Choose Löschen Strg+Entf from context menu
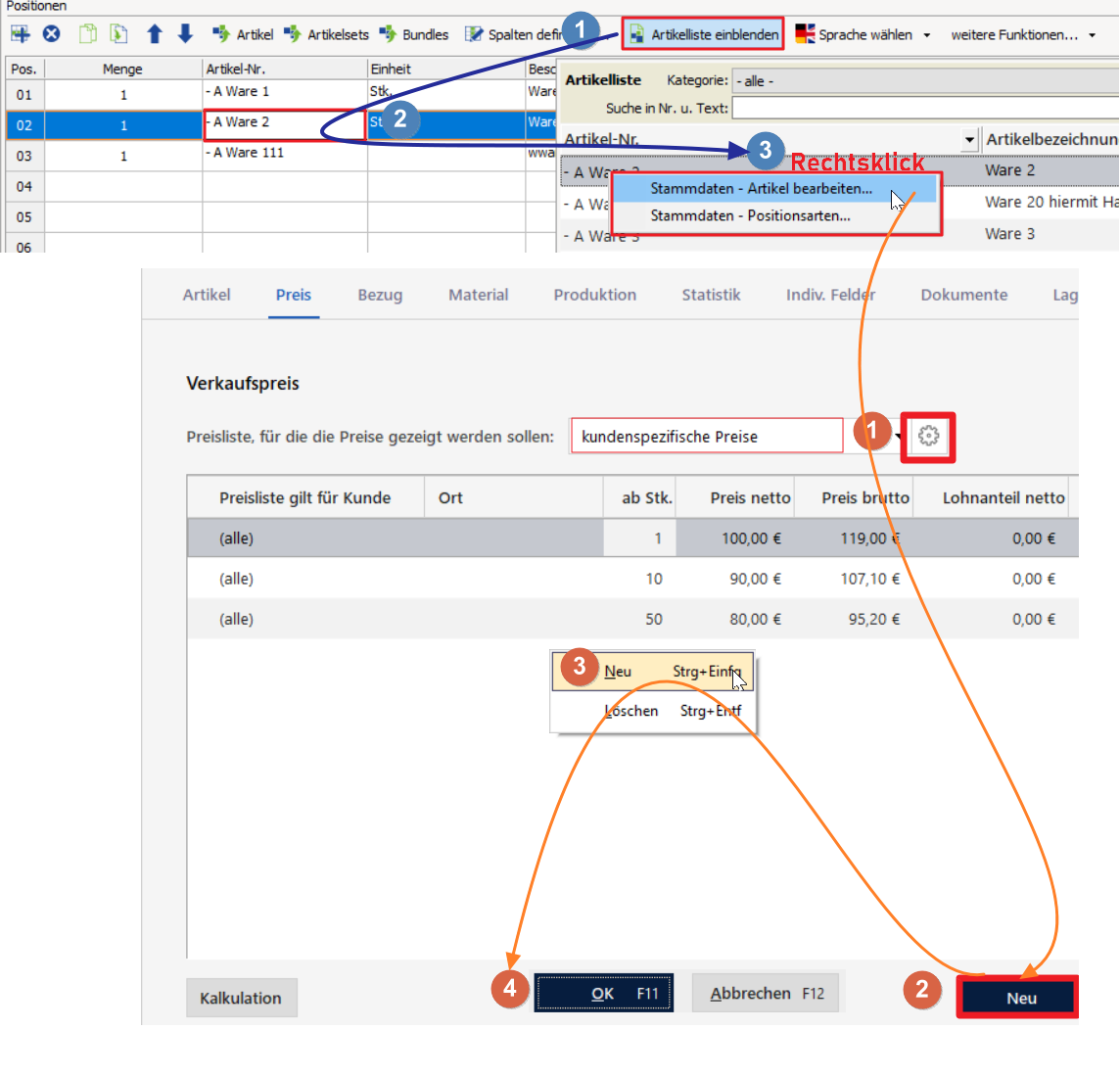This screenshot has height=1076, width=1120. point(653,710)
